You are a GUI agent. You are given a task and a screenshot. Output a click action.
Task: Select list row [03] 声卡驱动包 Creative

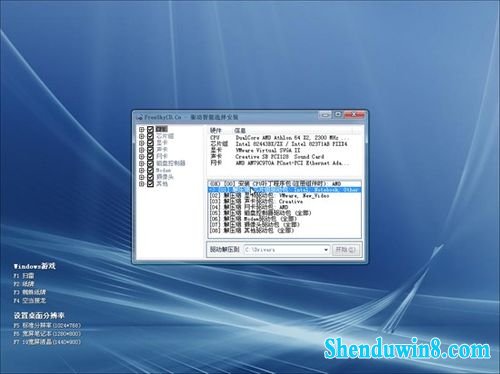pyautogui.click(x=284, y=201)
